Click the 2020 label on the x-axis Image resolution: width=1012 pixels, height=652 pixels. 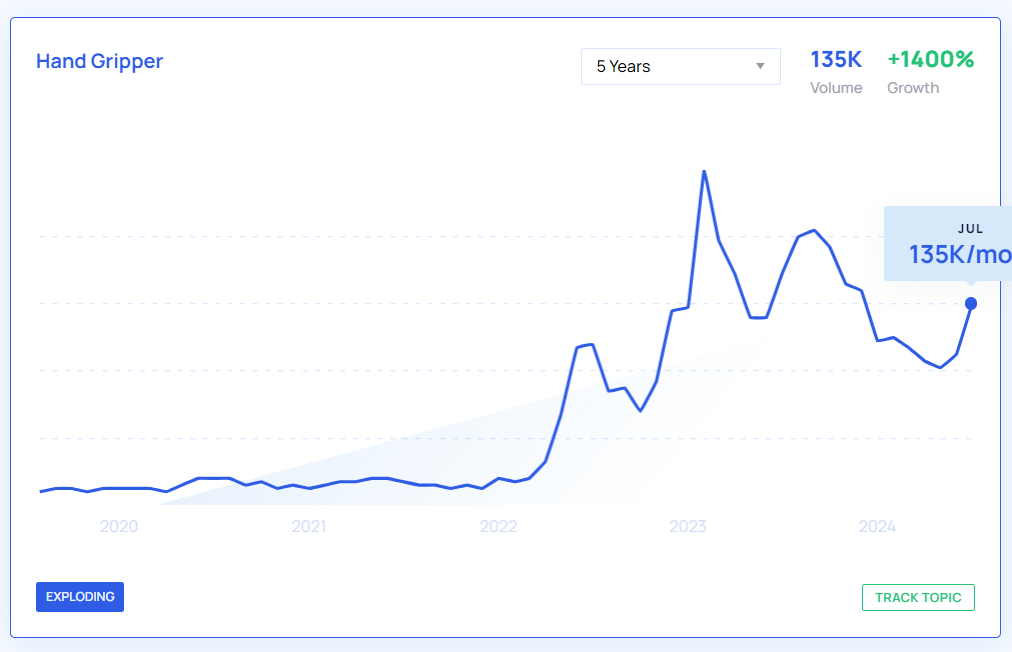click(x=119, y=527)
